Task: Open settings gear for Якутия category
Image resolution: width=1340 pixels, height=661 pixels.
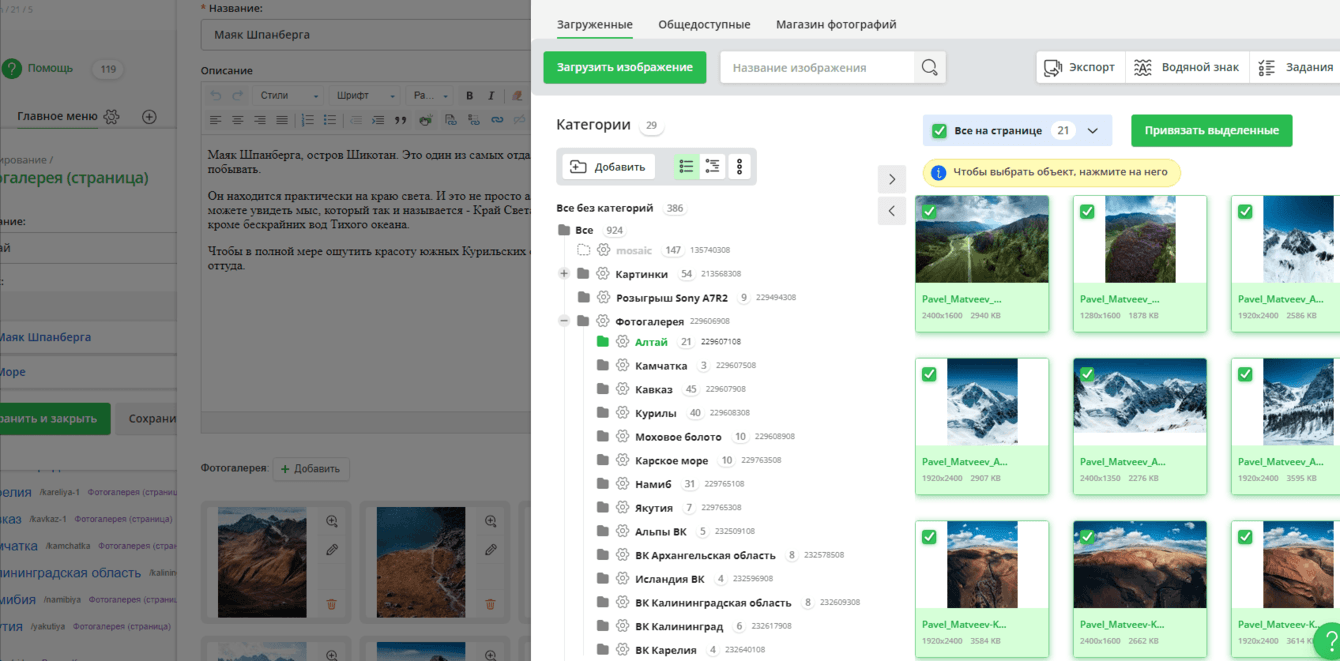Action: coord(622,508)
